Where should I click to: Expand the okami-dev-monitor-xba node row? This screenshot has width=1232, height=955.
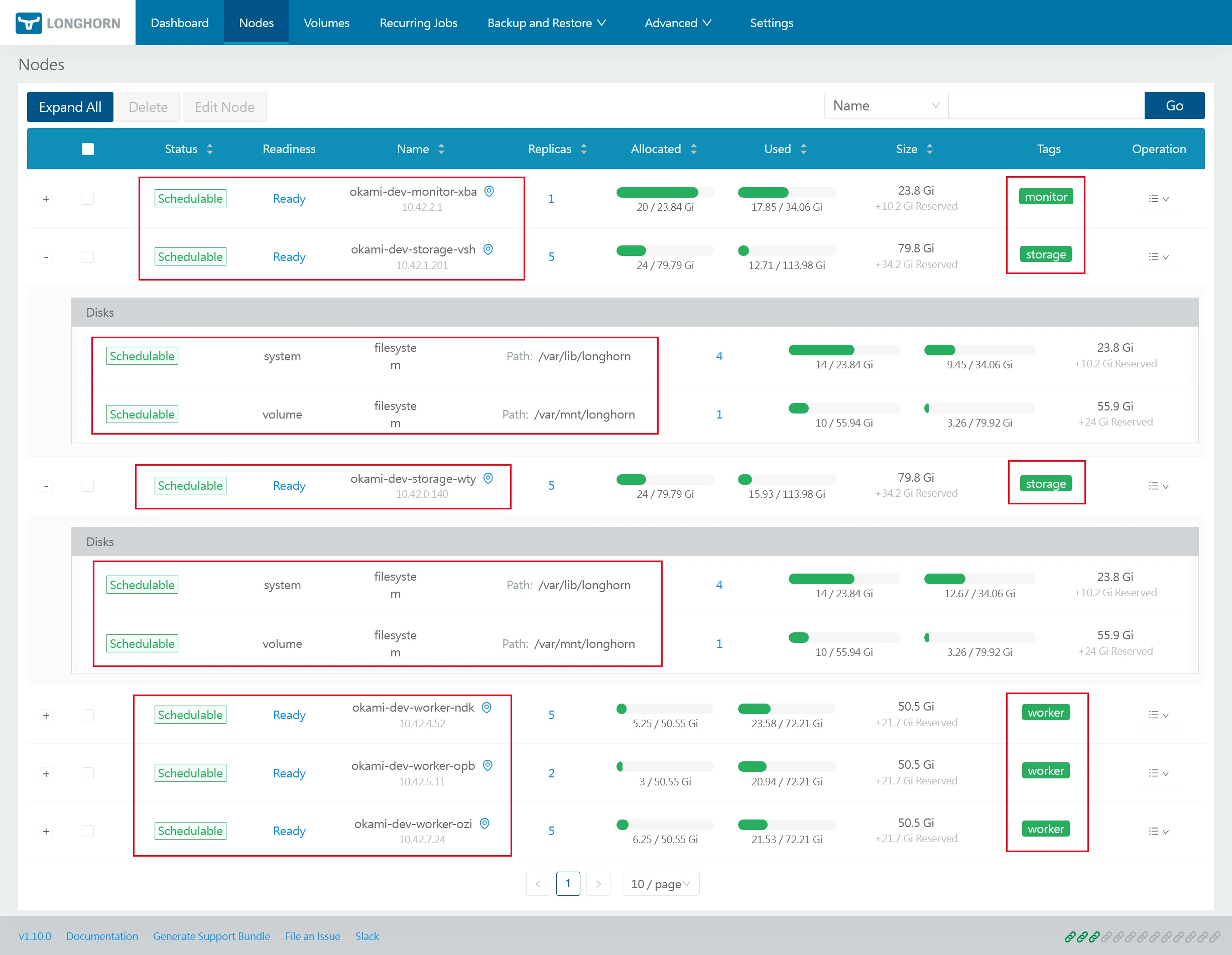(46, 199)
